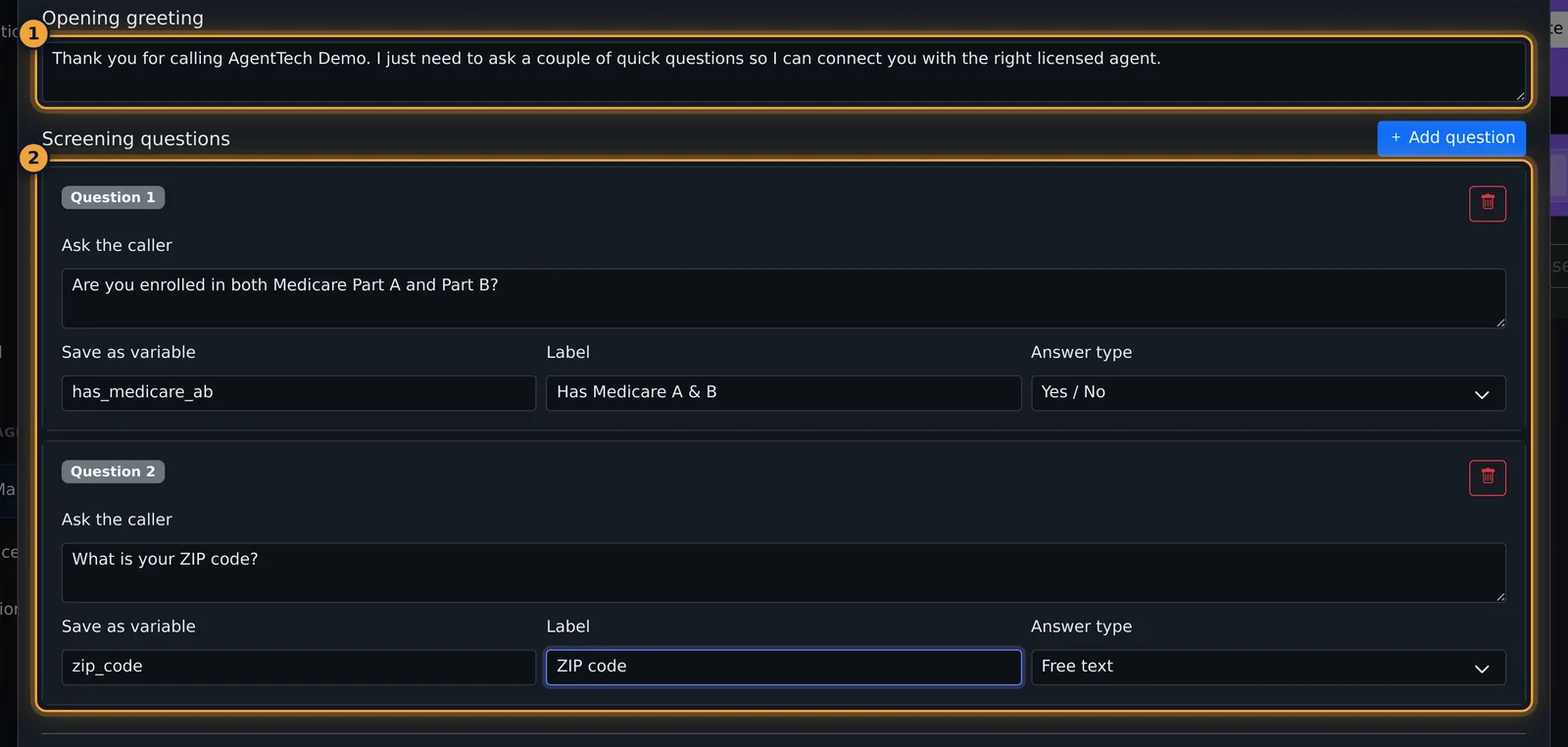Viewport: 1568px width, 747px height.
Task: Click the zip_code variable field
Action: 299,668
